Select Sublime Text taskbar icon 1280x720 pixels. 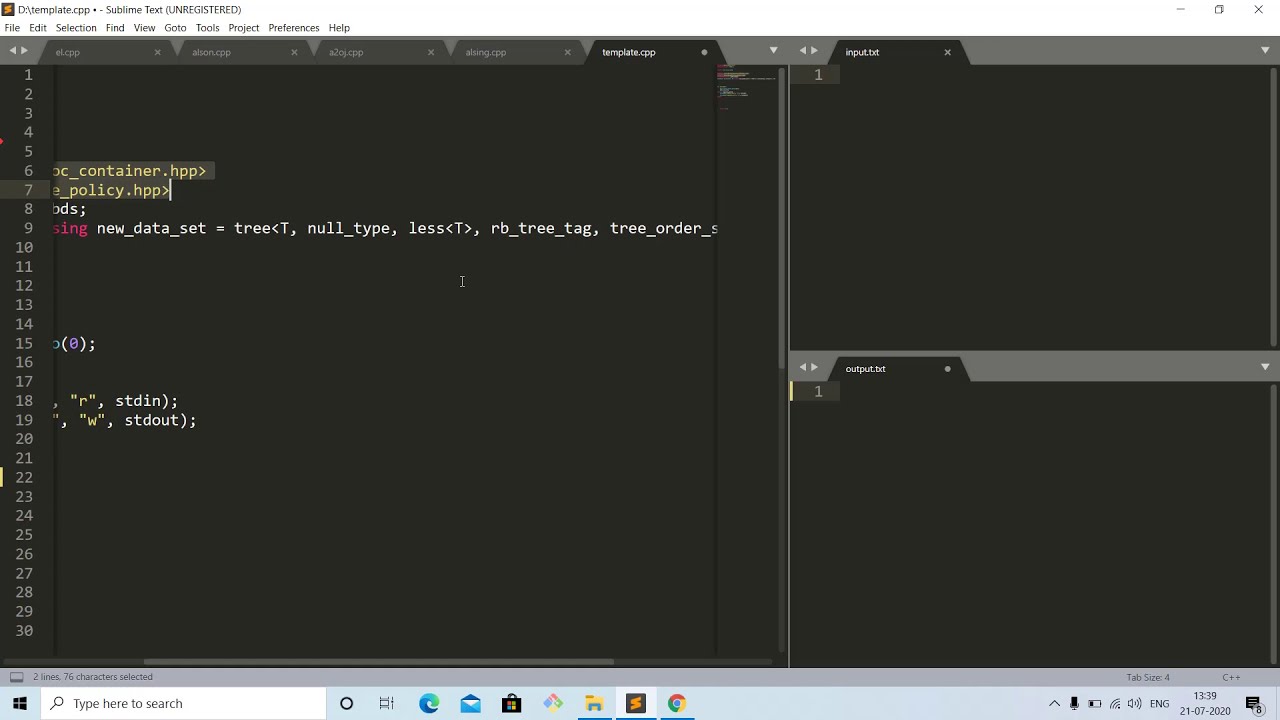click(x=635, y=703)
